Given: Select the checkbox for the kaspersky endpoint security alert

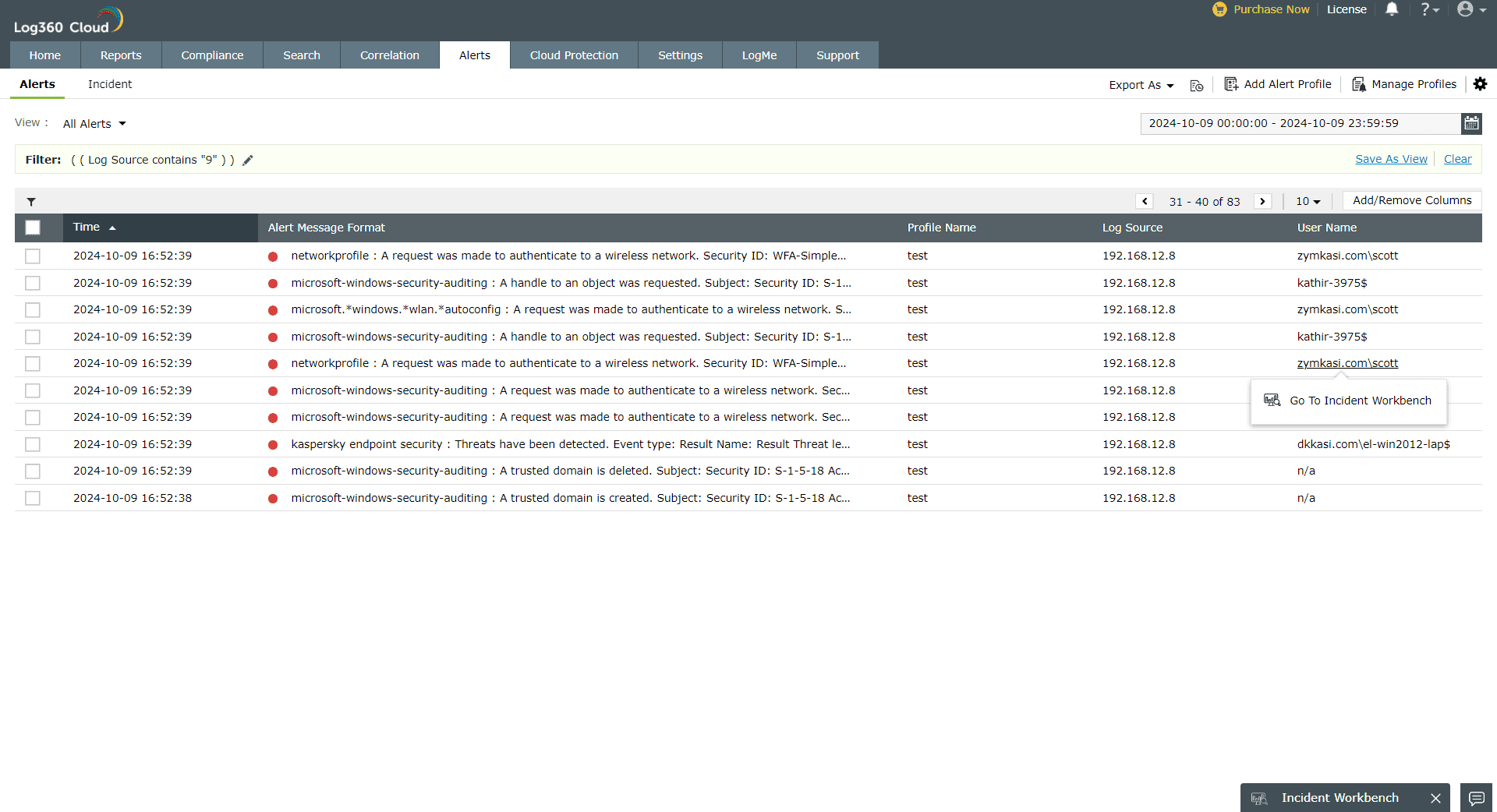Looking at the screenshot, I should [32, 445].
